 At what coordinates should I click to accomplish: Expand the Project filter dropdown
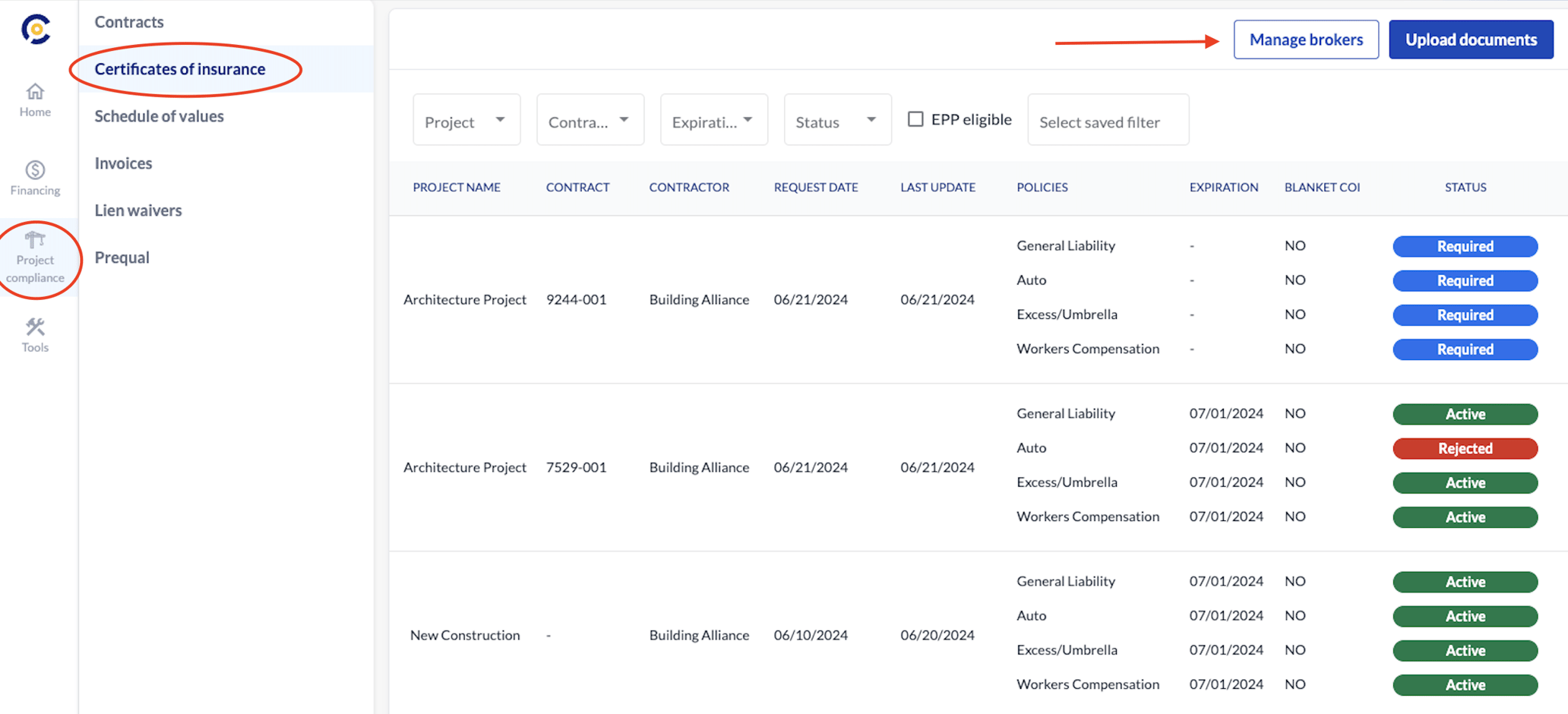click(x=466, y=121)
